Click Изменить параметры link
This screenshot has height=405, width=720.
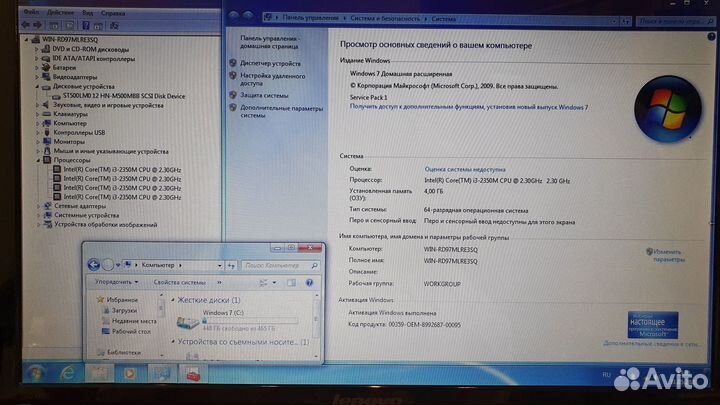point(669,255)
